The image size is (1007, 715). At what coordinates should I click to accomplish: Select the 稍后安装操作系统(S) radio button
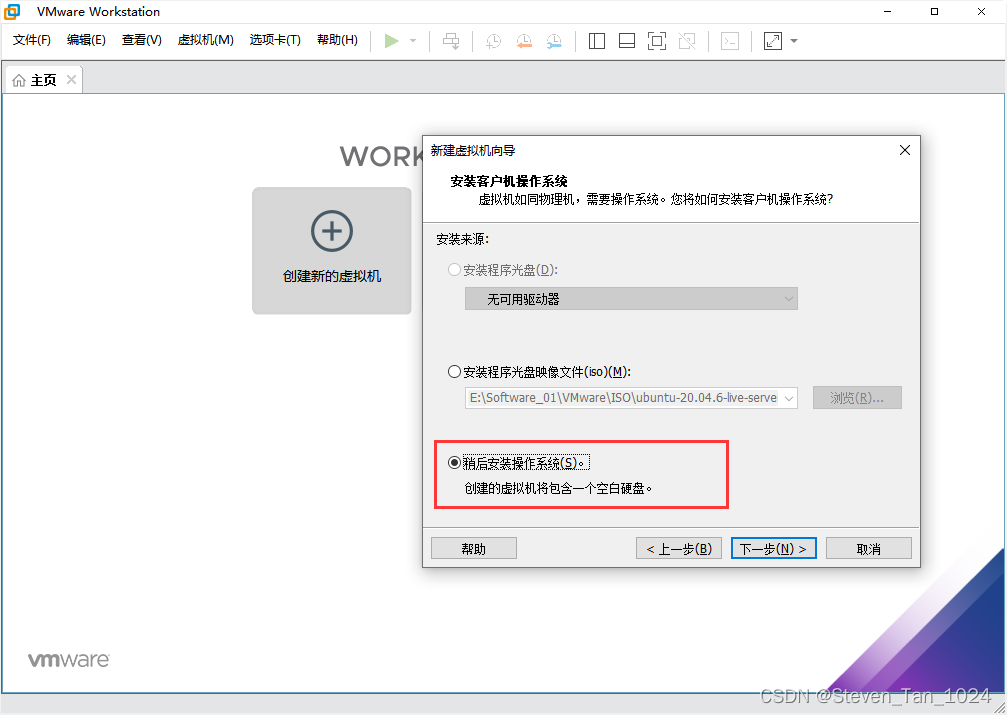click(x=454, y=463)
